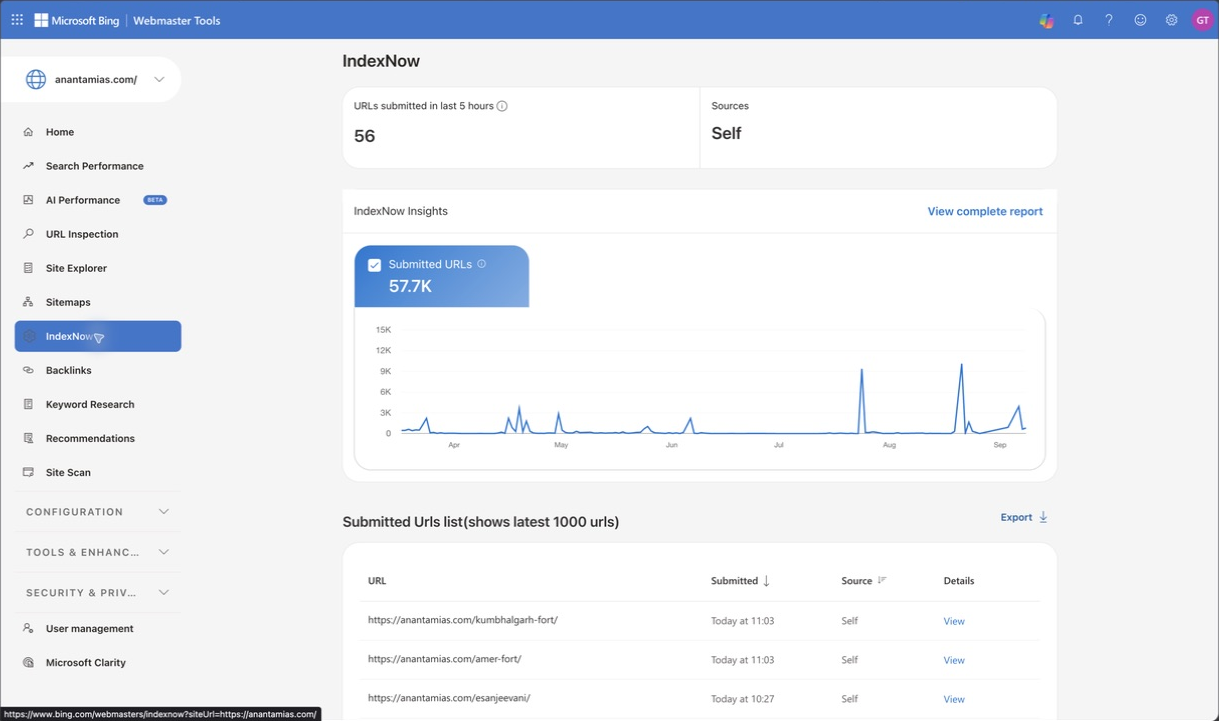The width and height of the screenshot is (1219, 721).
Task: Open URL Inspection page
Action: point(82,234)
